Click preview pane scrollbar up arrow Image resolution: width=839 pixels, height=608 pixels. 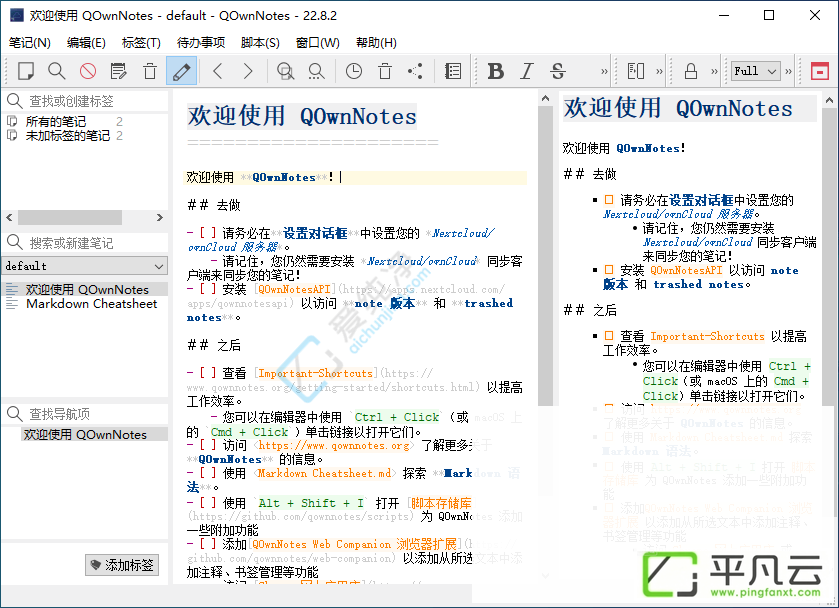pyautogui.click(x=829, y=100)
